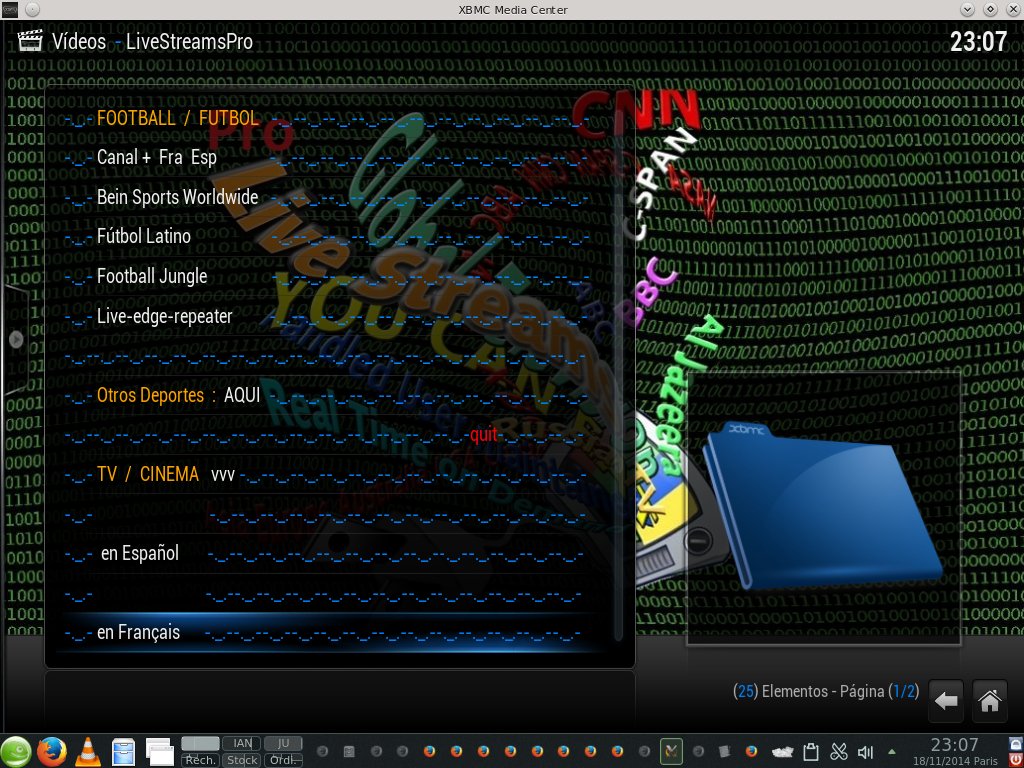Toggle the round button beside the window menu

pos(33,9)
